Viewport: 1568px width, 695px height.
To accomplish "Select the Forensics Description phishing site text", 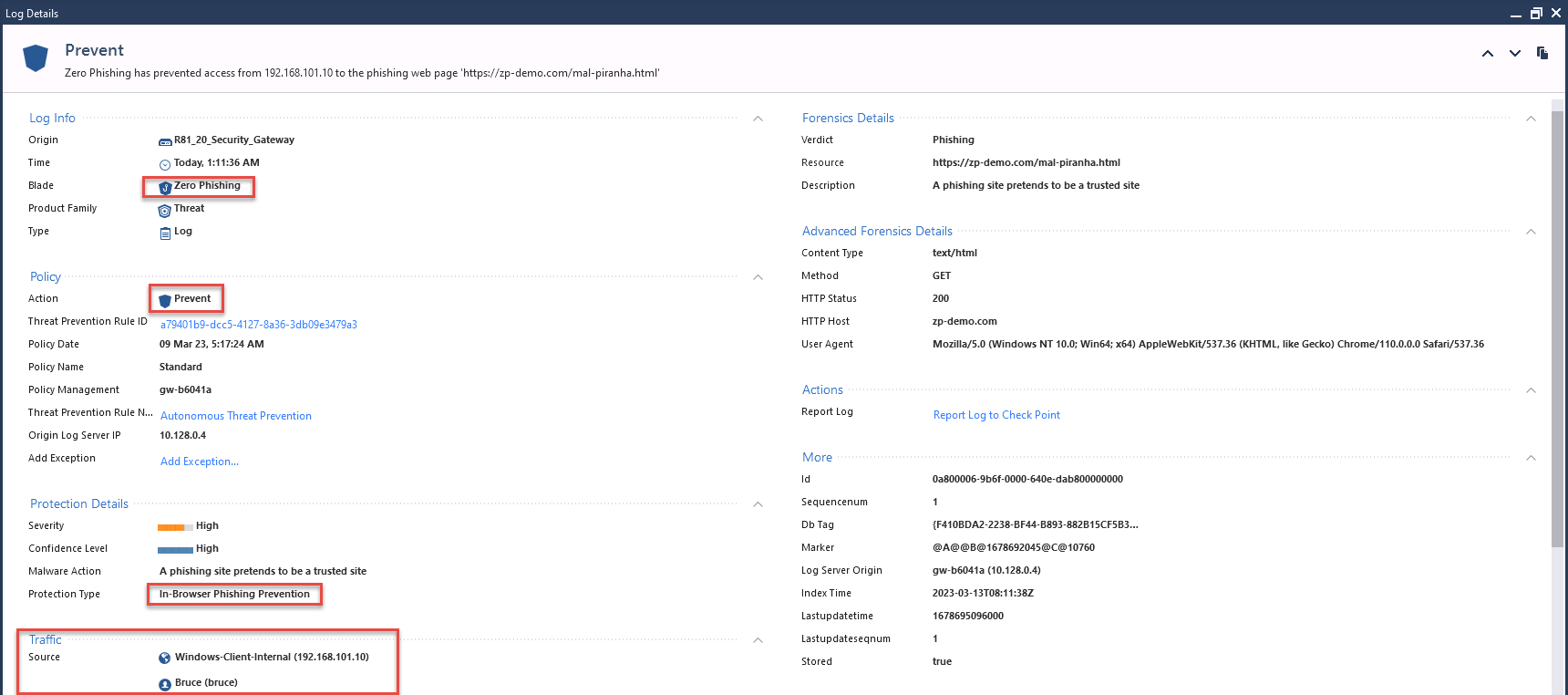I will [x=1036, y=185].
